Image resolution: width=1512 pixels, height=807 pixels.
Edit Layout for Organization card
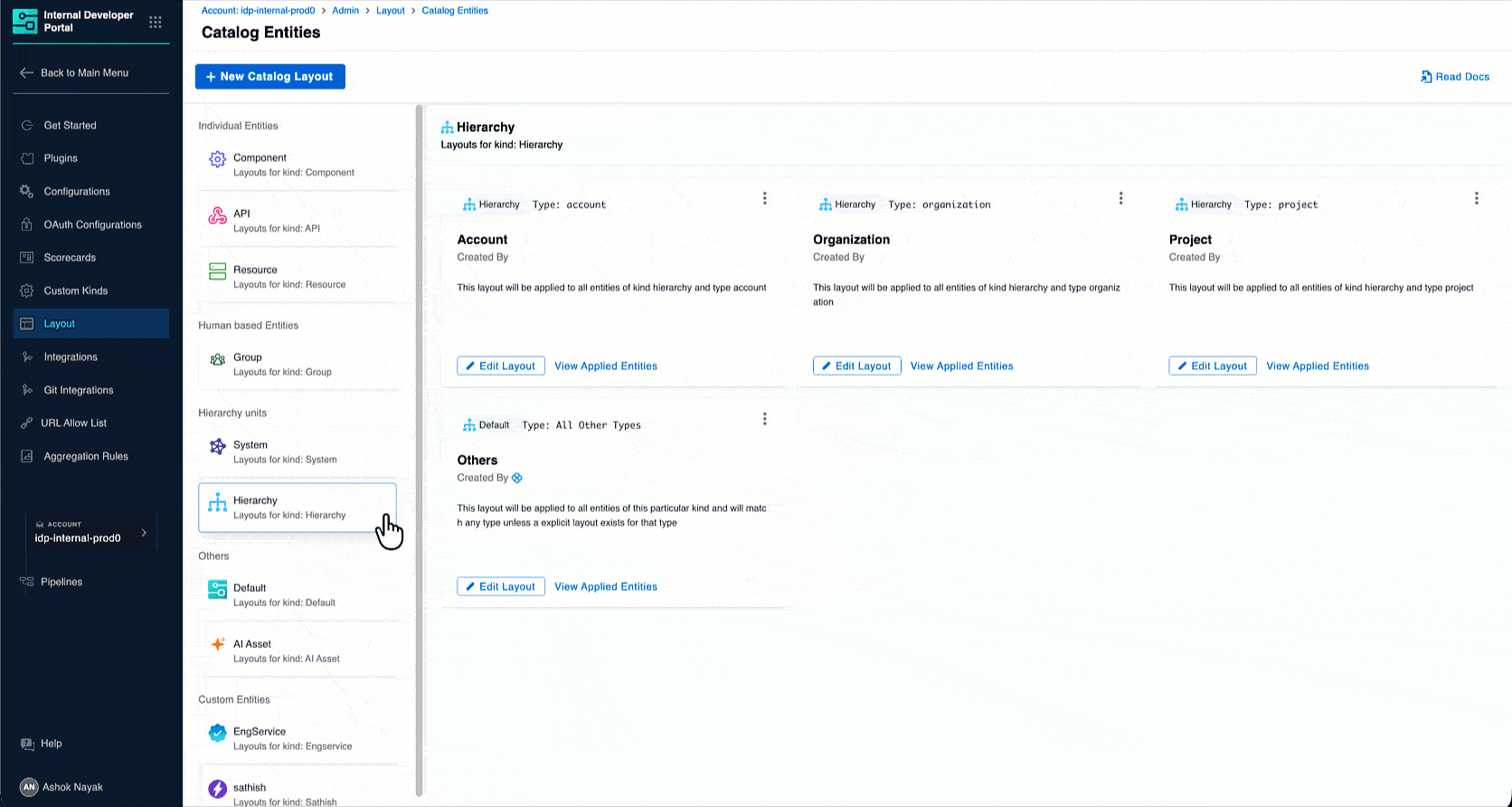pyautogui.click(x=857, y=366)
